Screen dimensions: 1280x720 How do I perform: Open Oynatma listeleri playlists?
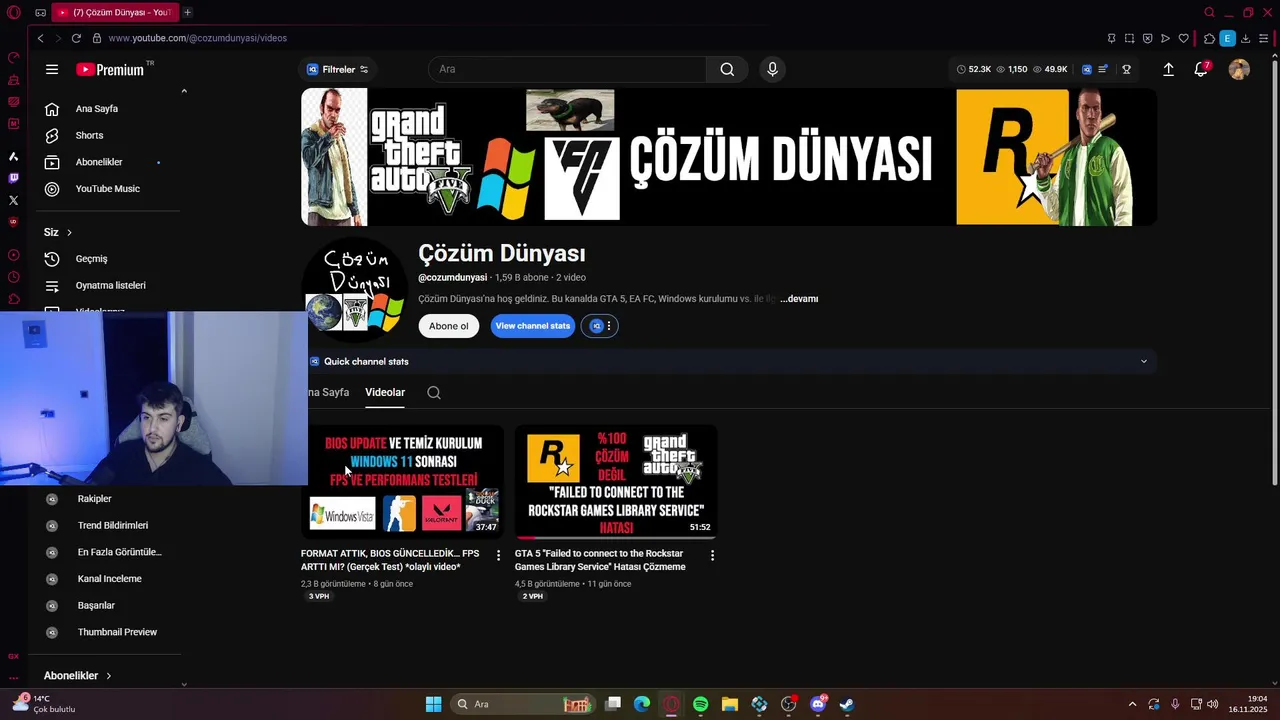[110, 285]
